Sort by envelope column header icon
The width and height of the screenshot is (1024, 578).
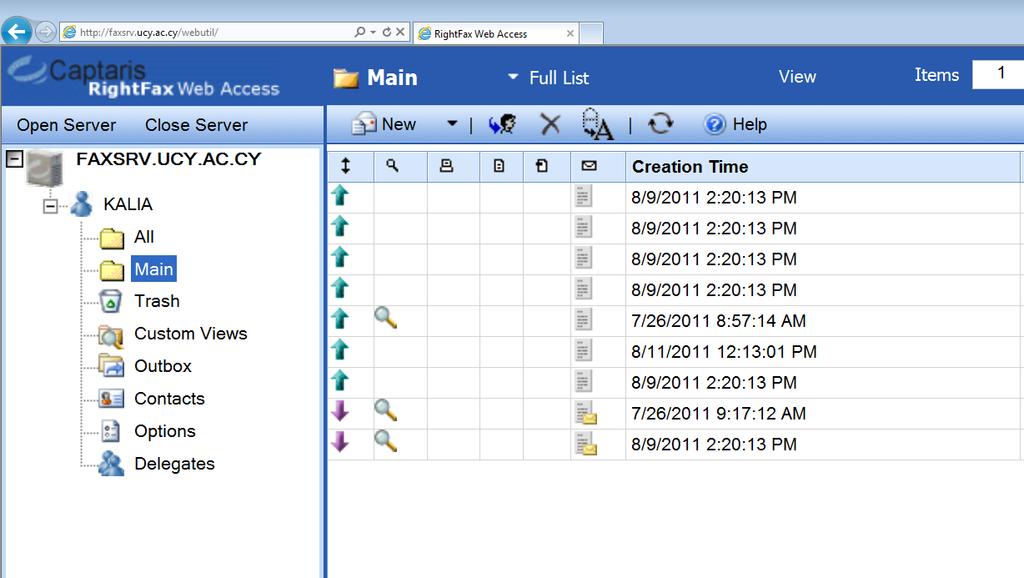click(589, 166)
